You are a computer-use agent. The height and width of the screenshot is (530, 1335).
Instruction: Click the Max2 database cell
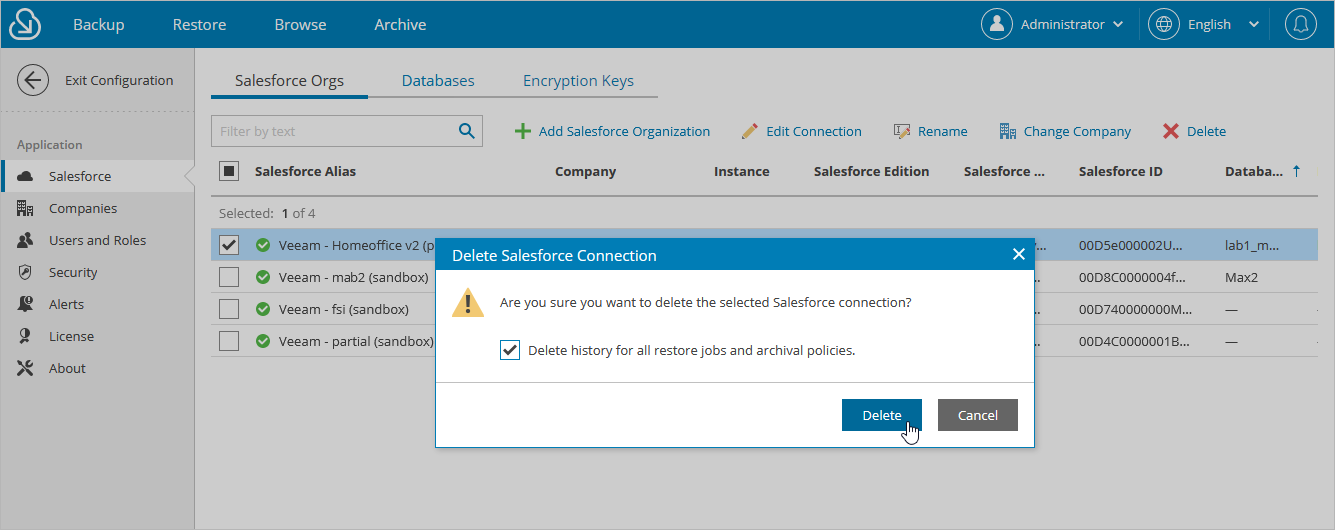click(1241, 277)
